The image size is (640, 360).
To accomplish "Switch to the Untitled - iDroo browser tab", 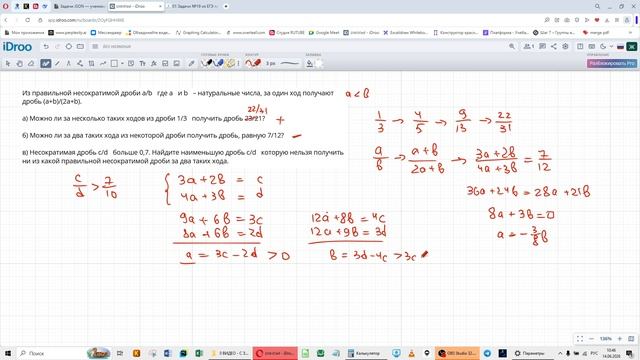I will tap(135, 7).
